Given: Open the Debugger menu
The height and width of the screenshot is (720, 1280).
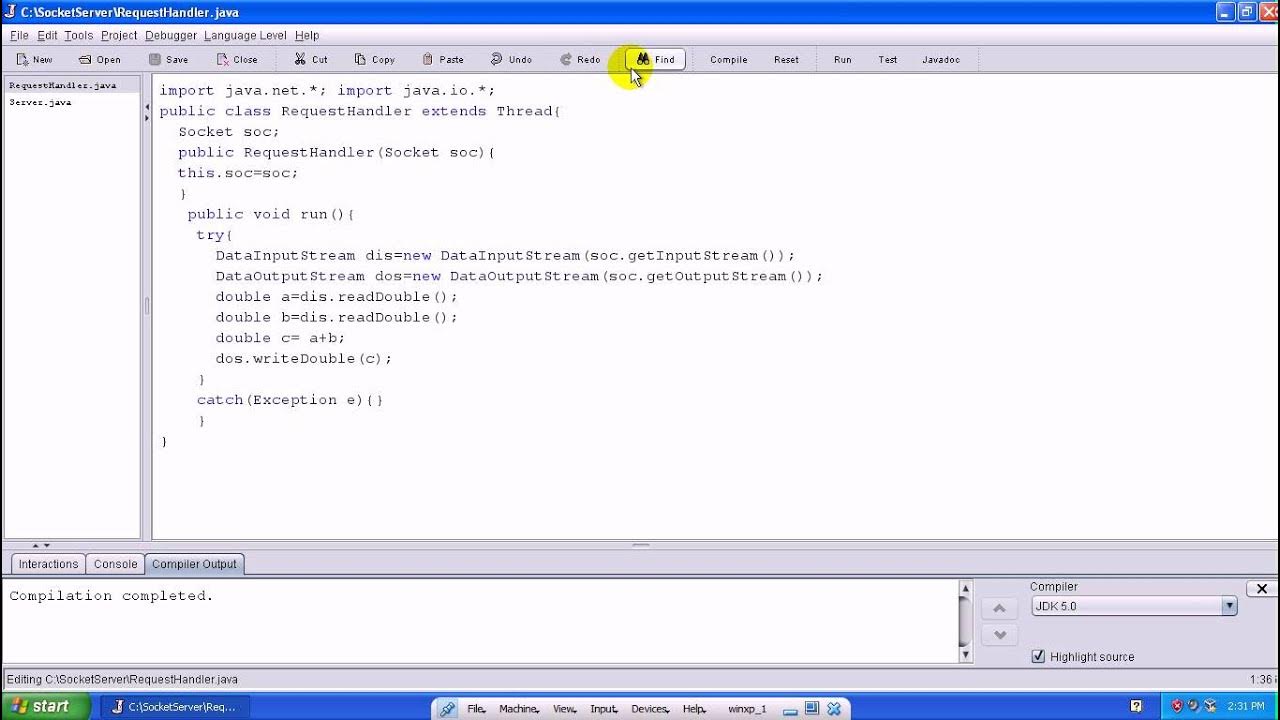Looking at the screenshot, I should (171, 35).
